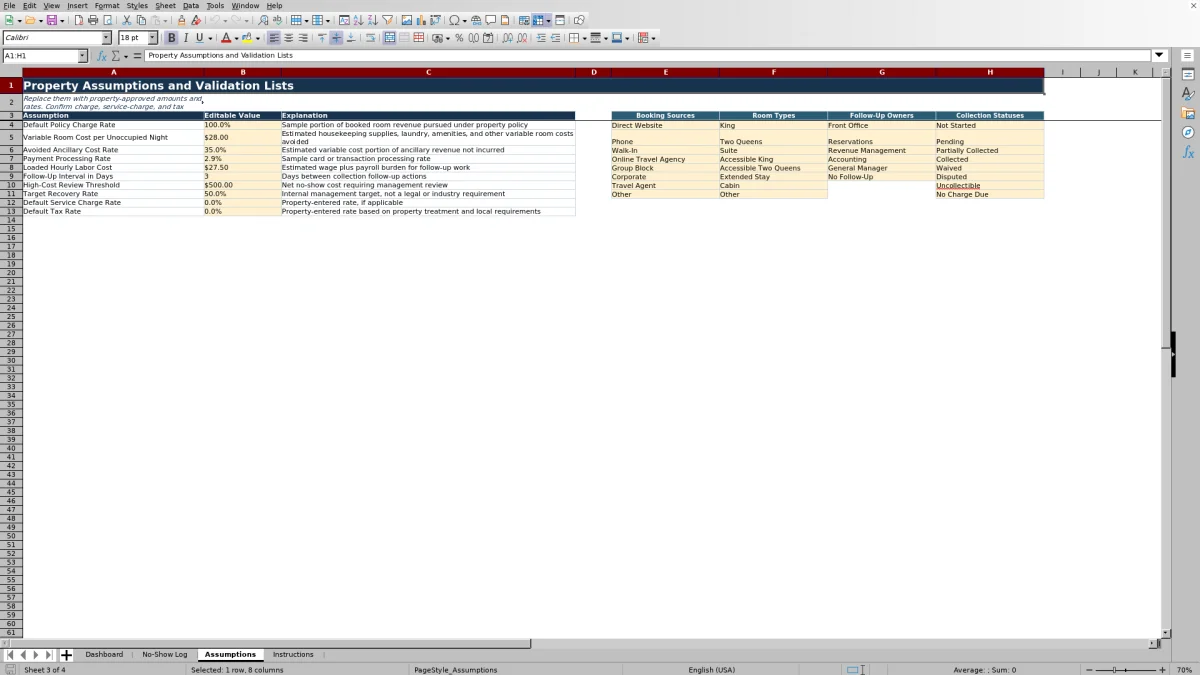
Task: Click the Insert Chart icon
Action: pos(421,20)
